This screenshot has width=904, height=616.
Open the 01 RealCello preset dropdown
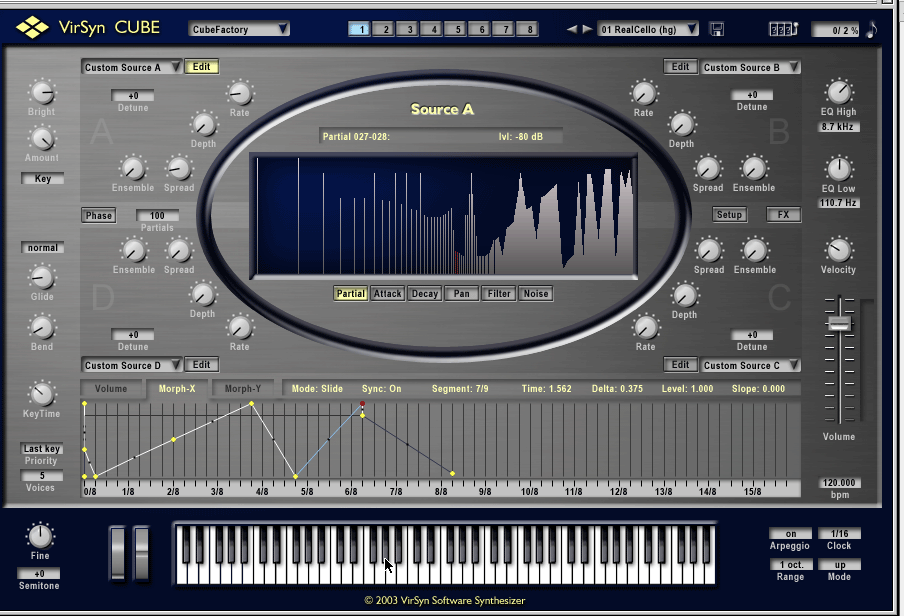pyautogui.click(x=647, y=29)
